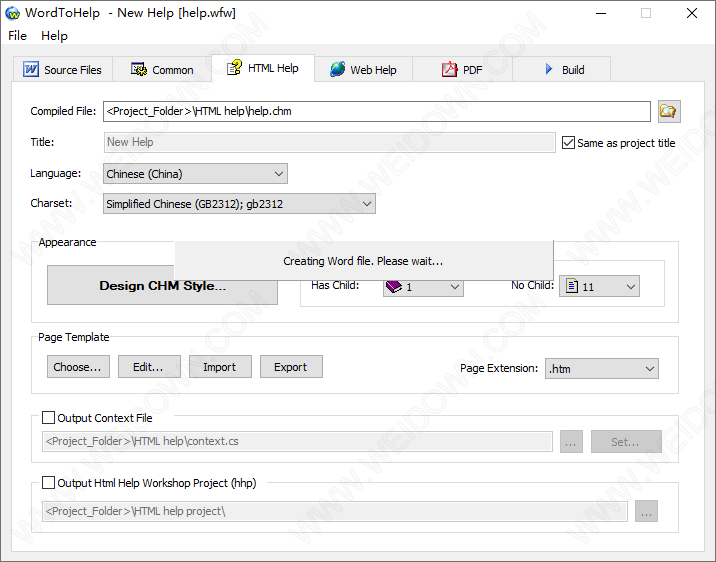Click the Compiled File path field

tap(377, 111)
